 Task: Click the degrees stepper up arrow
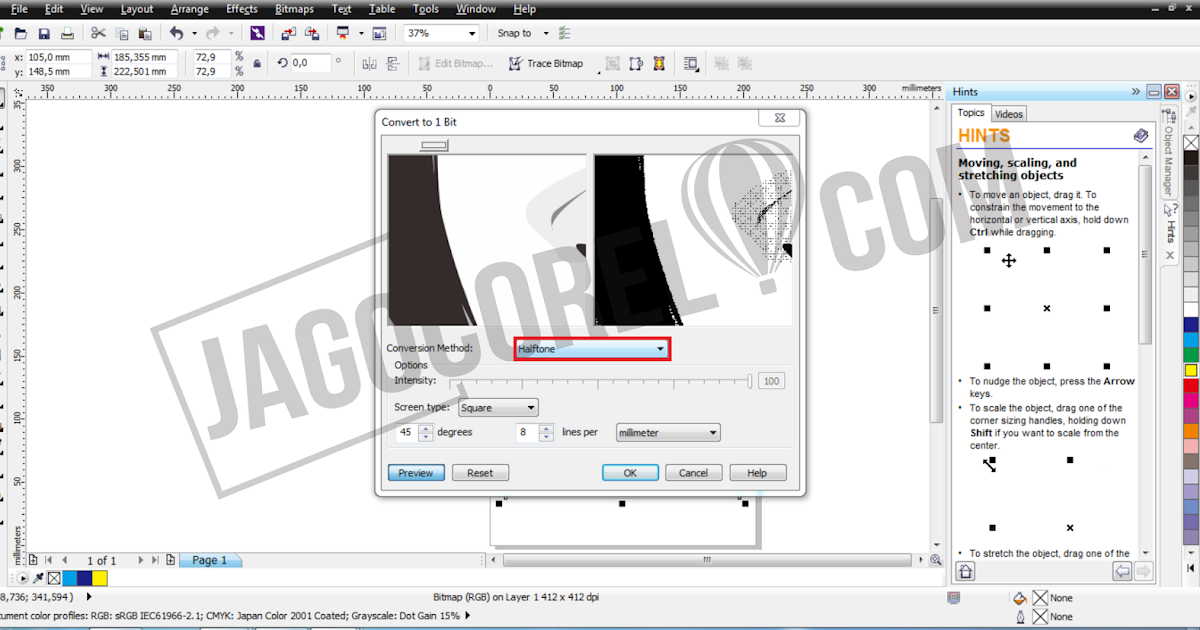pyautogui.click(x=427, y=429)
